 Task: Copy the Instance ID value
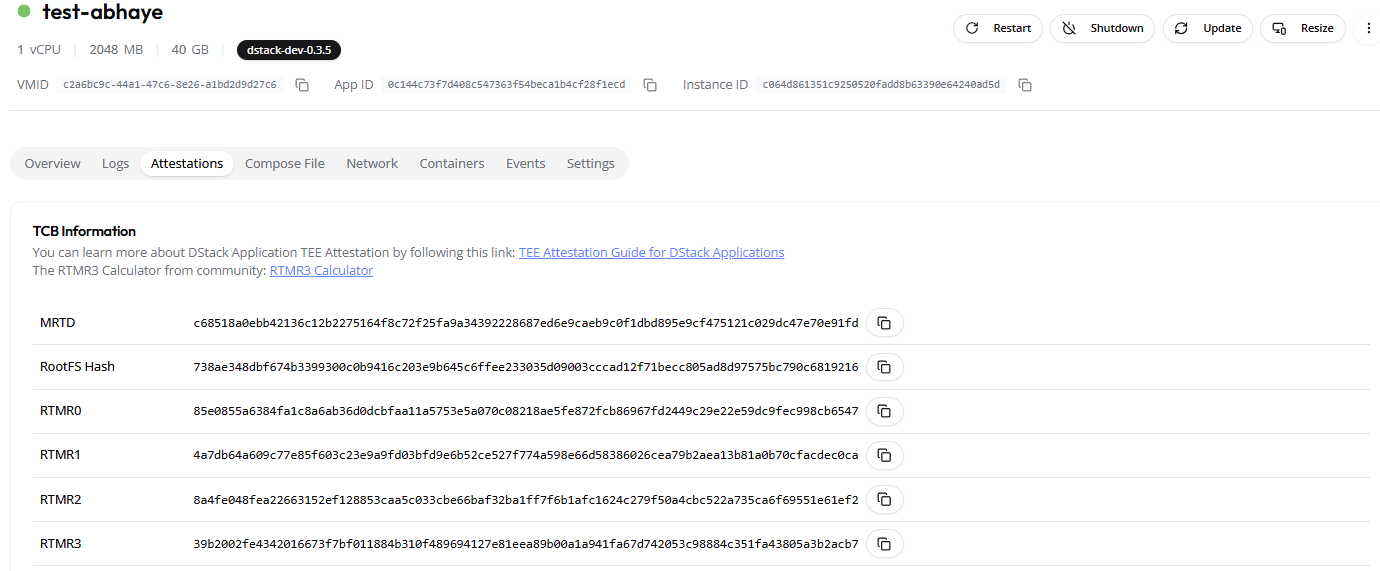pyautogui.click(x=1025, y=85)
